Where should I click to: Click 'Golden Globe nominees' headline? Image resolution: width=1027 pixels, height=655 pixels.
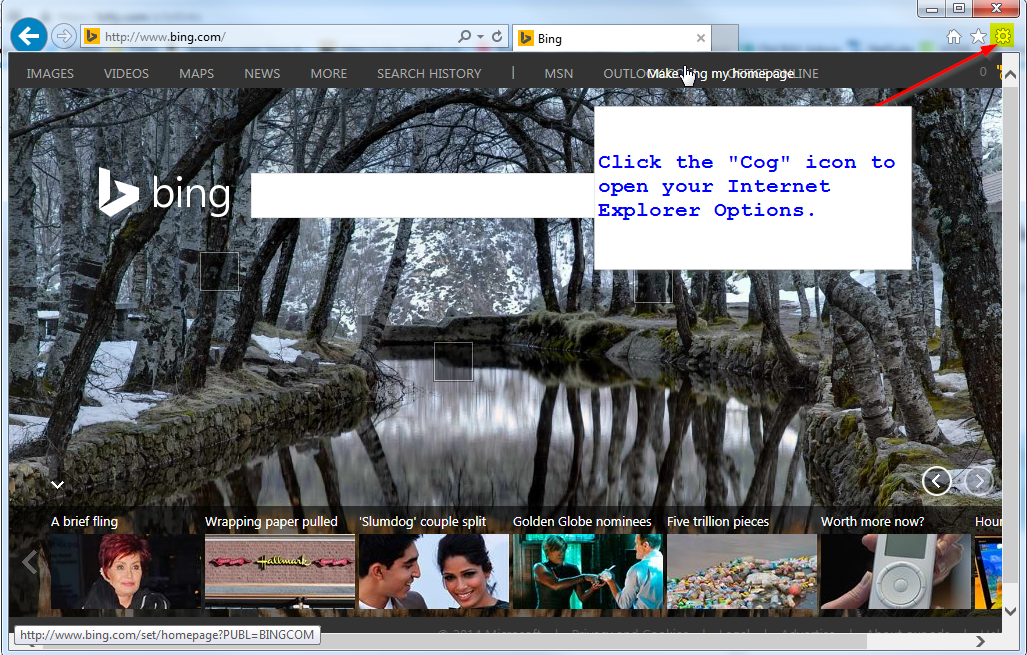[x=582, y=521]
